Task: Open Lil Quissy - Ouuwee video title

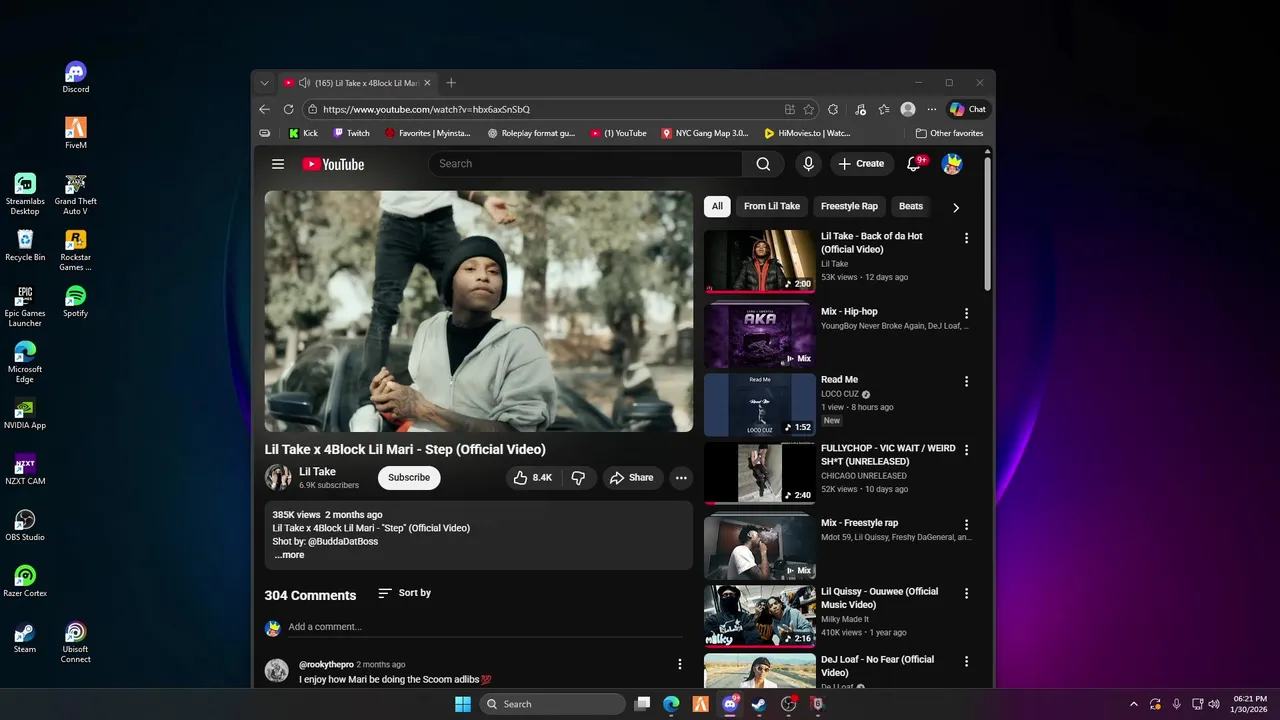Action: (880, 598)
